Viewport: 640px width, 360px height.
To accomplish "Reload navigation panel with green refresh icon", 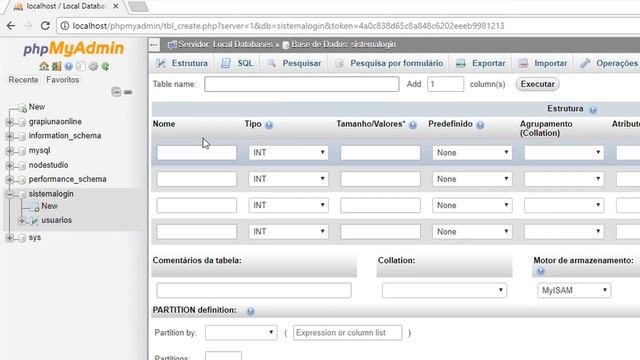I will point(105,66).
